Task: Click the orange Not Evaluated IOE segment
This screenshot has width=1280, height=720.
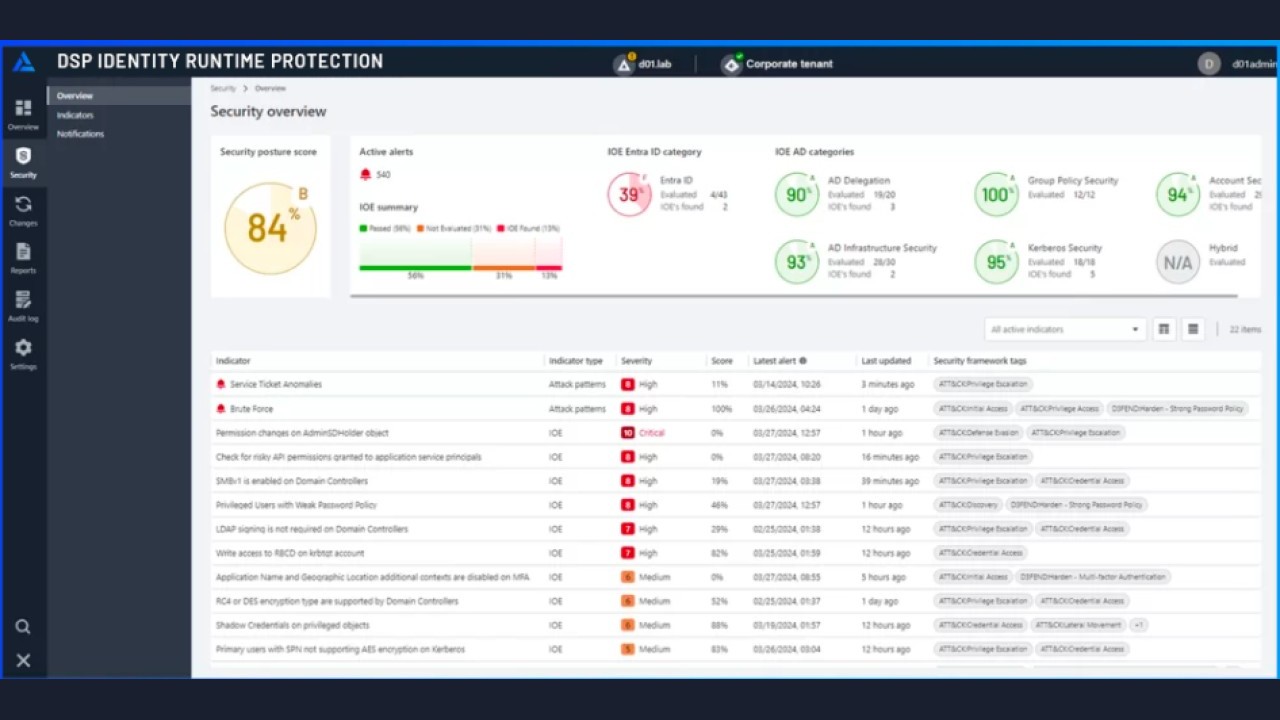Action: coord(504,254)
